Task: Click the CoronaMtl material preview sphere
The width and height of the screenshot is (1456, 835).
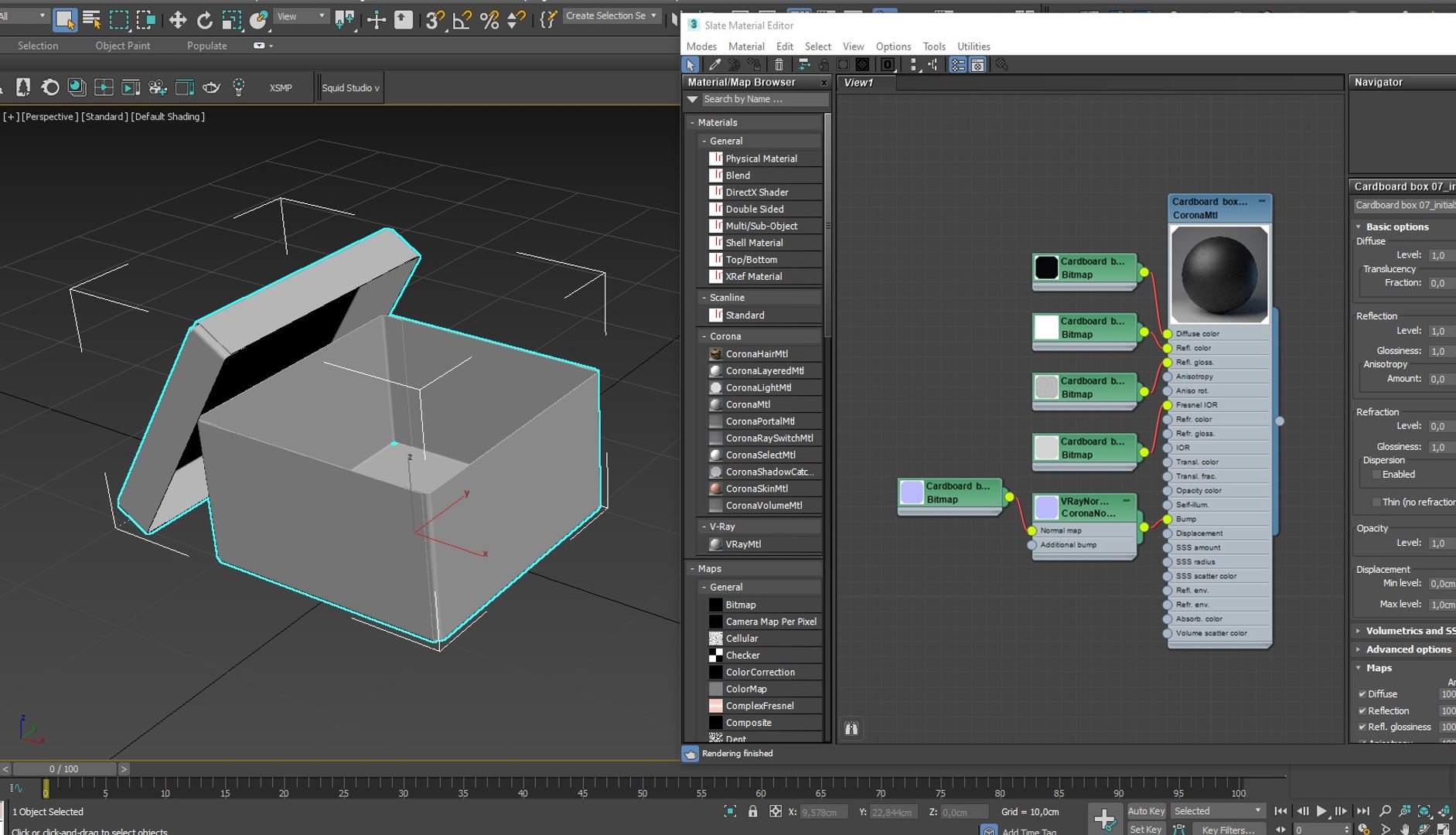Action: coord(1219,274)
